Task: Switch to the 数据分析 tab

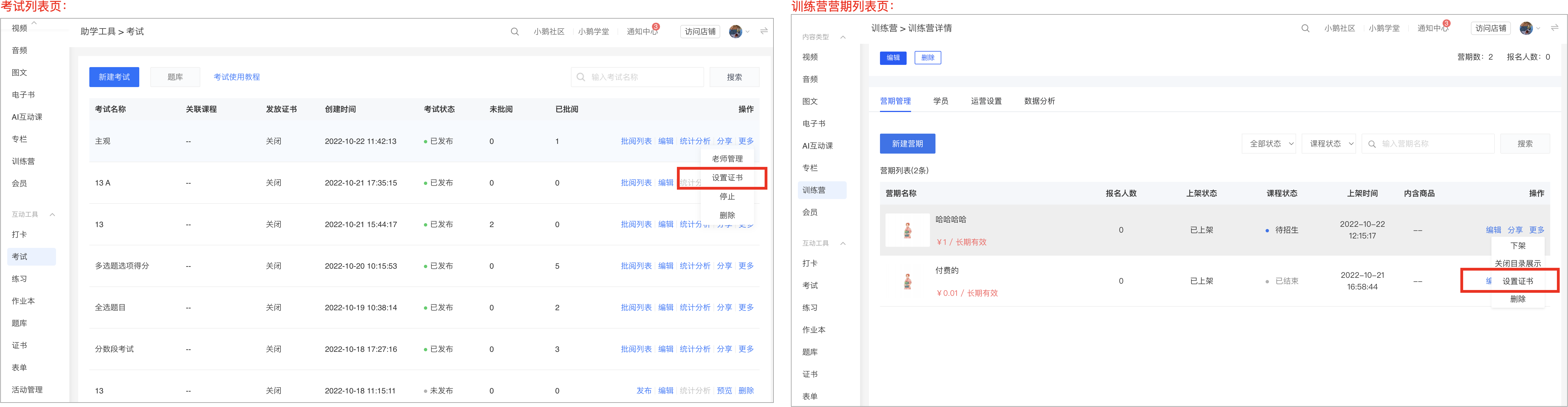Action: 1040,101
